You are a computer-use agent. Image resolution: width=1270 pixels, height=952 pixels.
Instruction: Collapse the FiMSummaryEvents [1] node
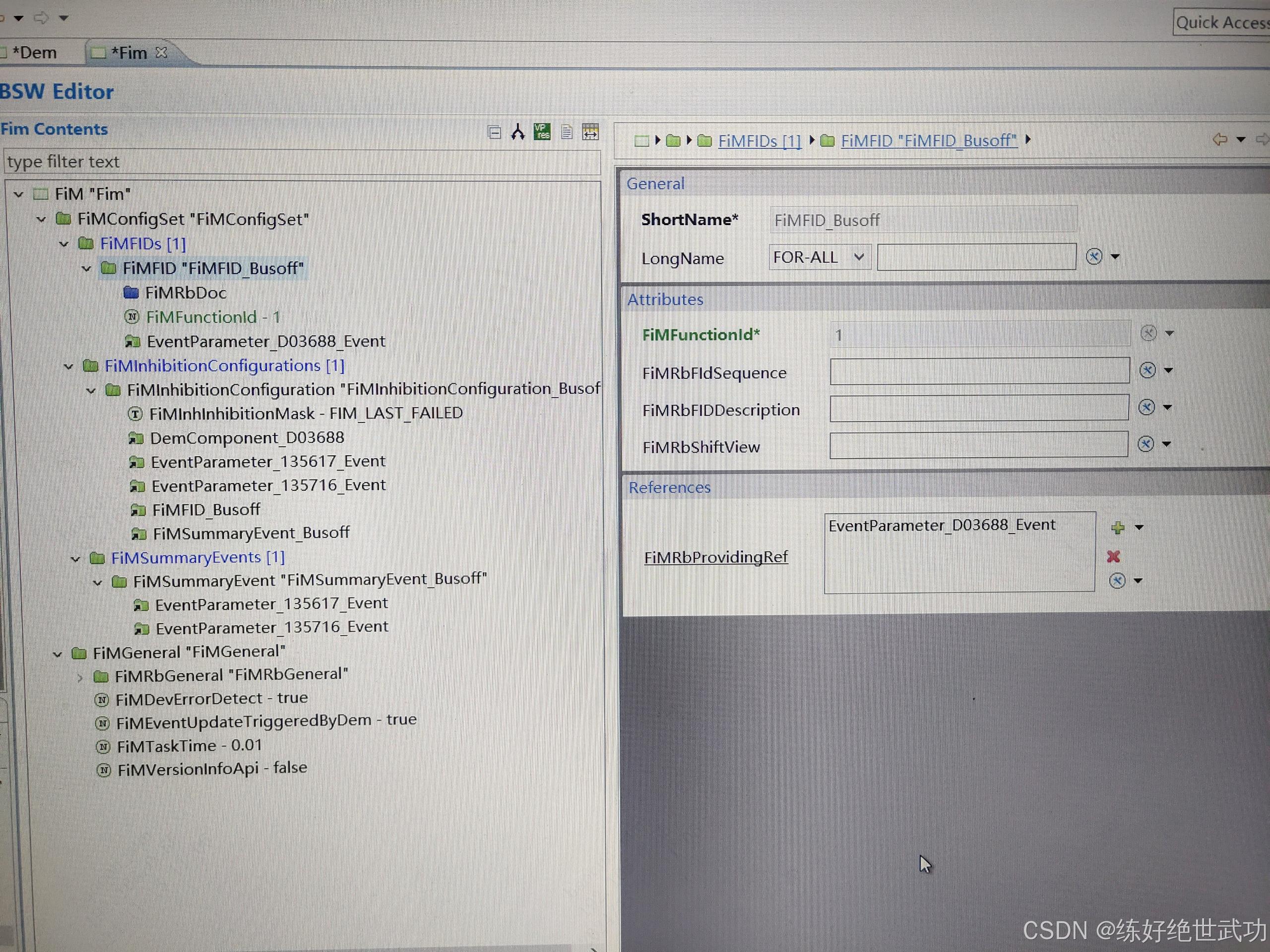pyautogui.click(x=75, y=558)
